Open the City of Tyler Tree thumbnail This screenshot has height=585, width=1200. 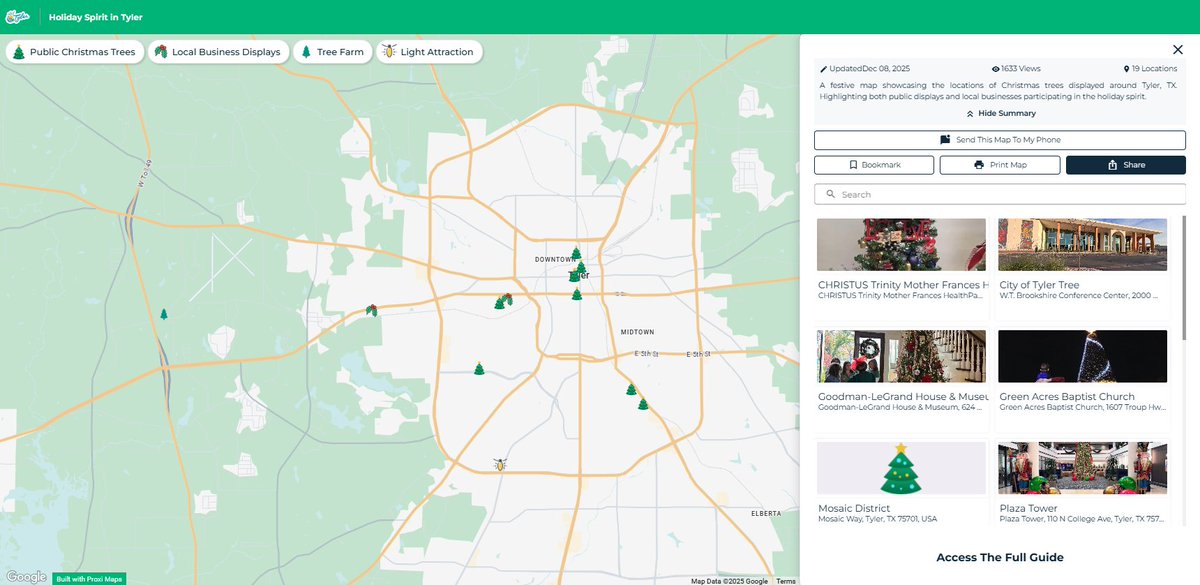[x=1083, y=245]
